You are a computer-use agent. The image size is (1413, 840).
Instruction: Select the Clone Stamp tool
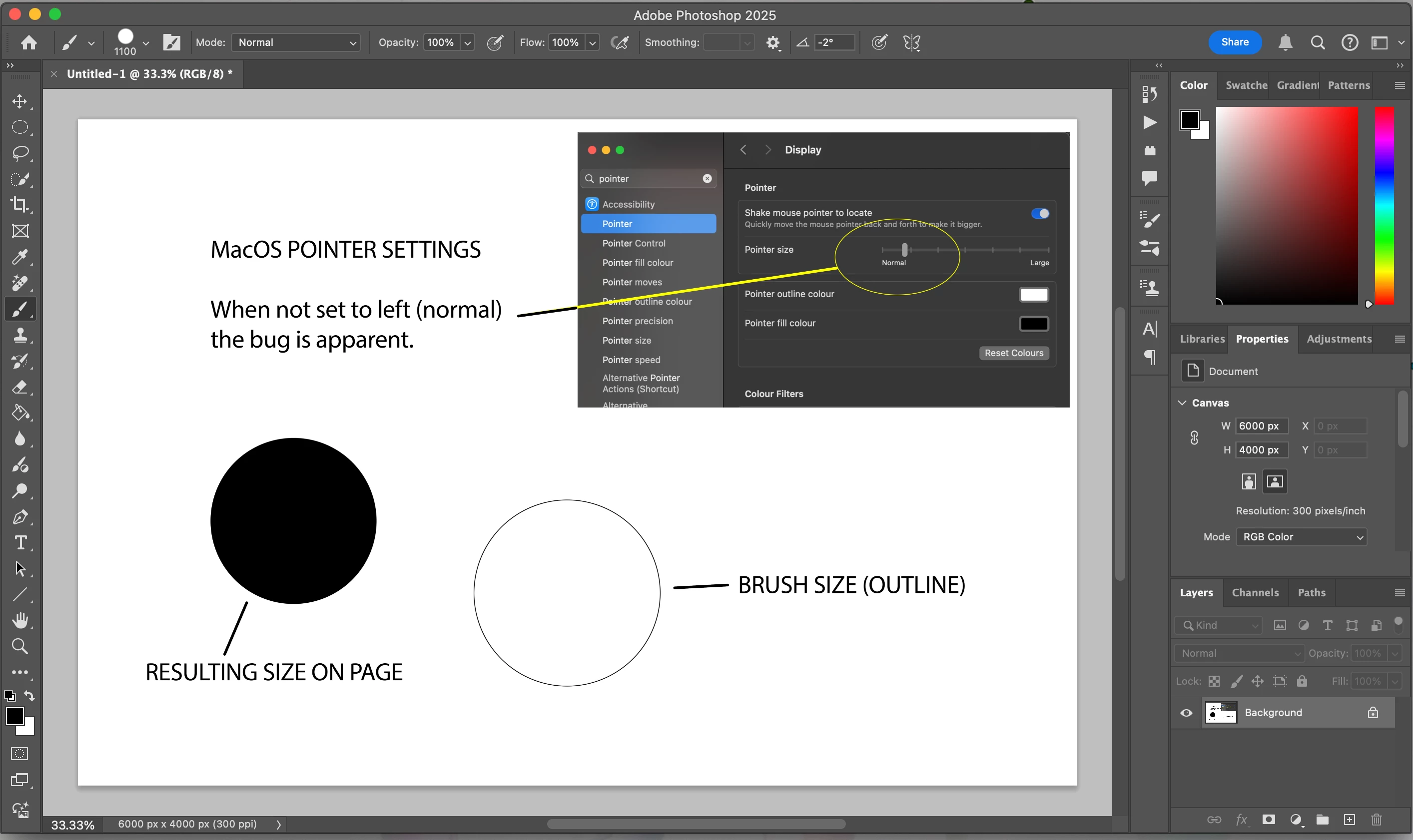point(20,335)
